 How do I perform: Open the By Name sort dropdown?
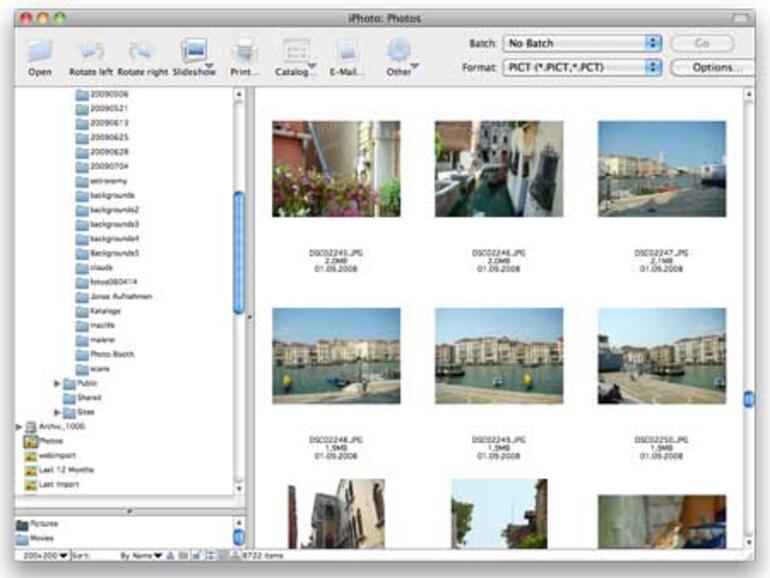coord(141,554)
